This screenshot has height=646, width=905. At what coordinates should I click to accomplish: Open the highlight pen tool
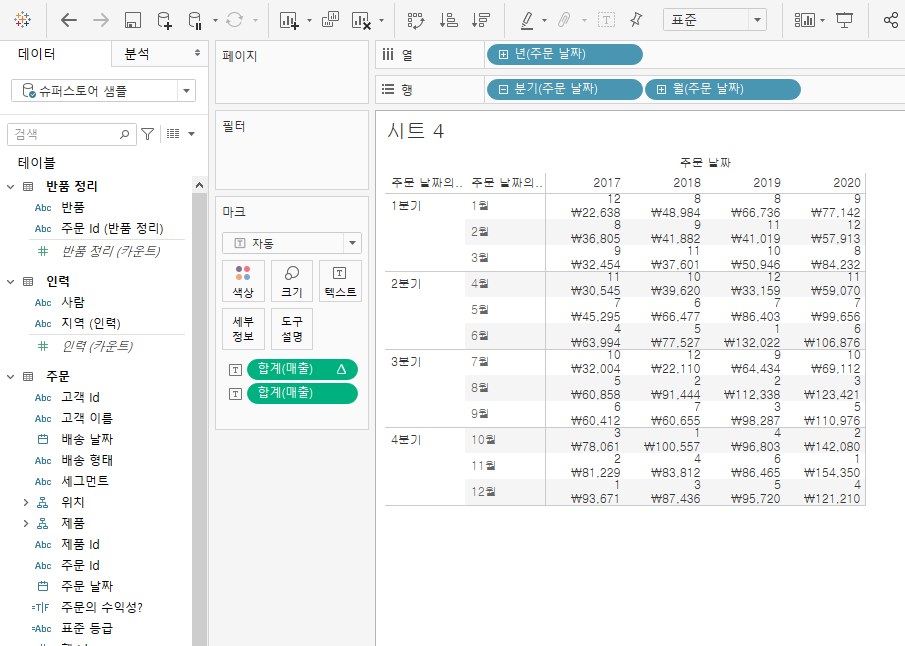click(x=526, y=20)
